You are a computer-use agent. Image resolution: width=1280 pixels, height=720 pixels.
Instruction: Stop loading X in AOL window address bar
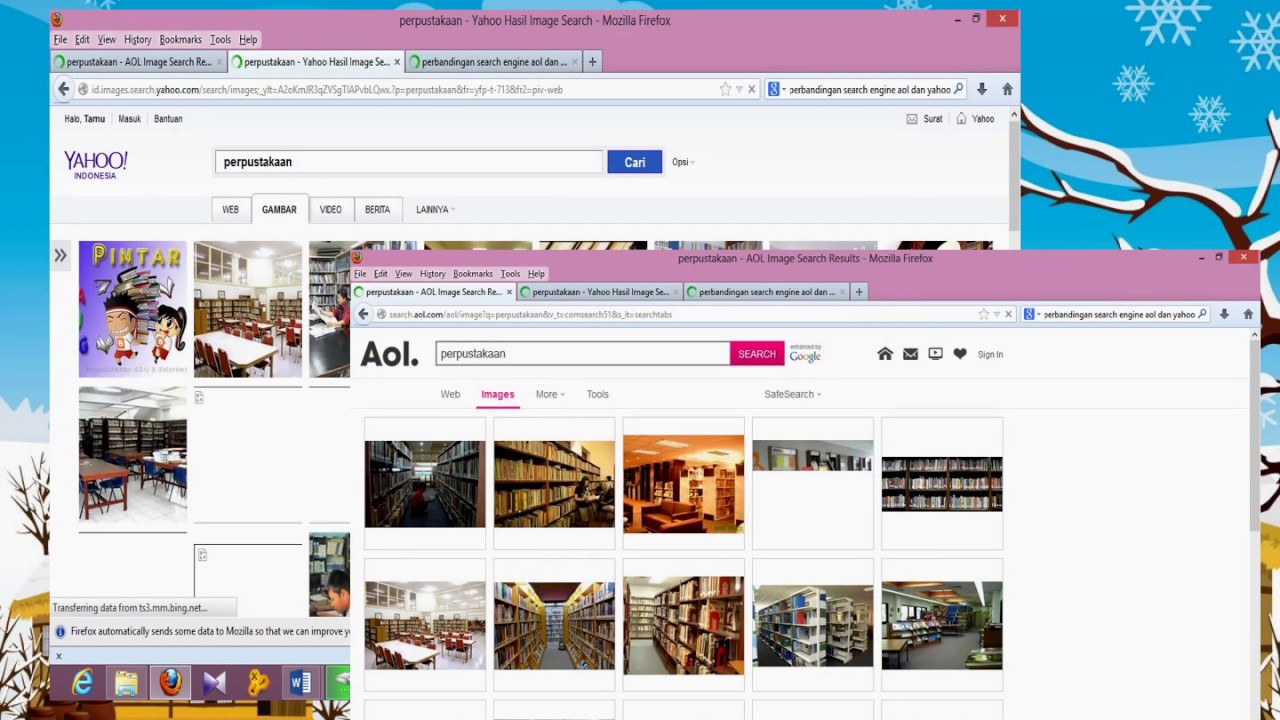click(1008, 314)
